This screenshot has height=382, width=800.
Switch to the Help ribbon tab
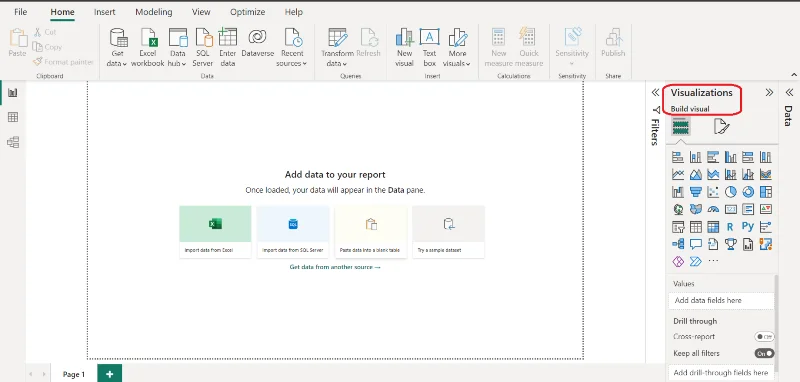coord(293,12)
